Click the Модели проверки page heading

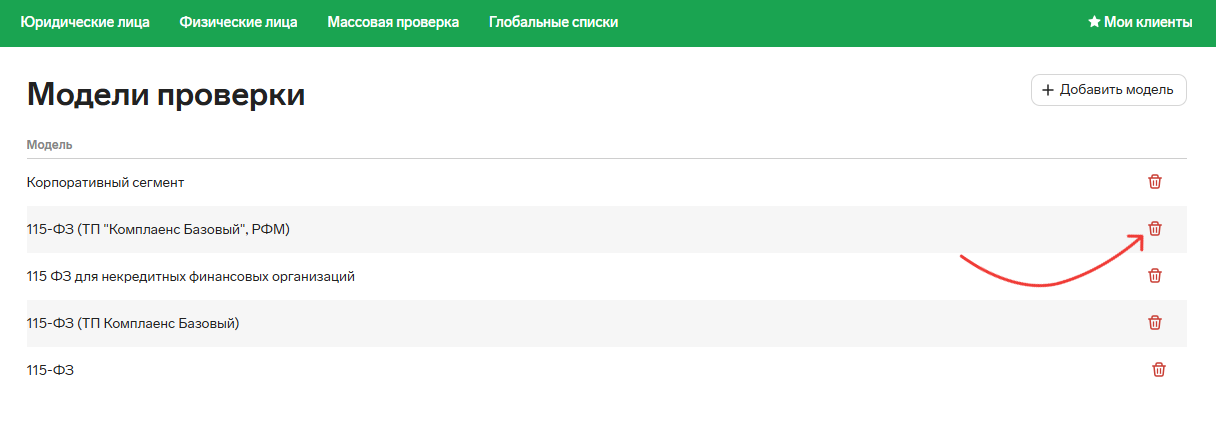pos(166,94)
